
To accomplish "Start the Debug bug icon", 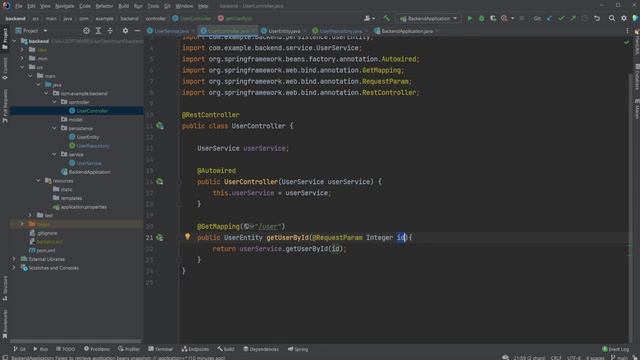I will [x=482, y=18].
